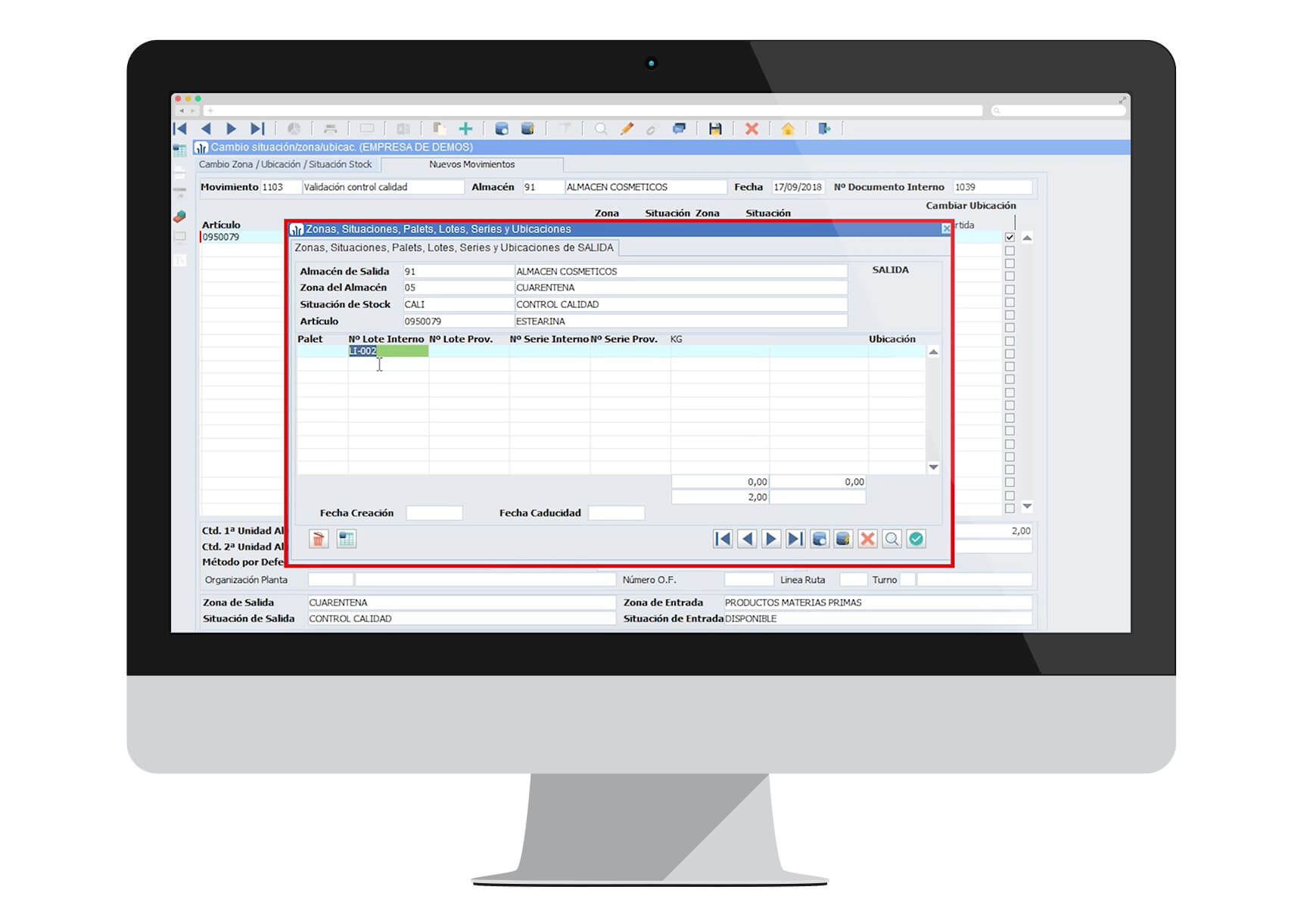Click the green plus add icon
Viewport: 1307px width, 924px height.
click(465, 129)
